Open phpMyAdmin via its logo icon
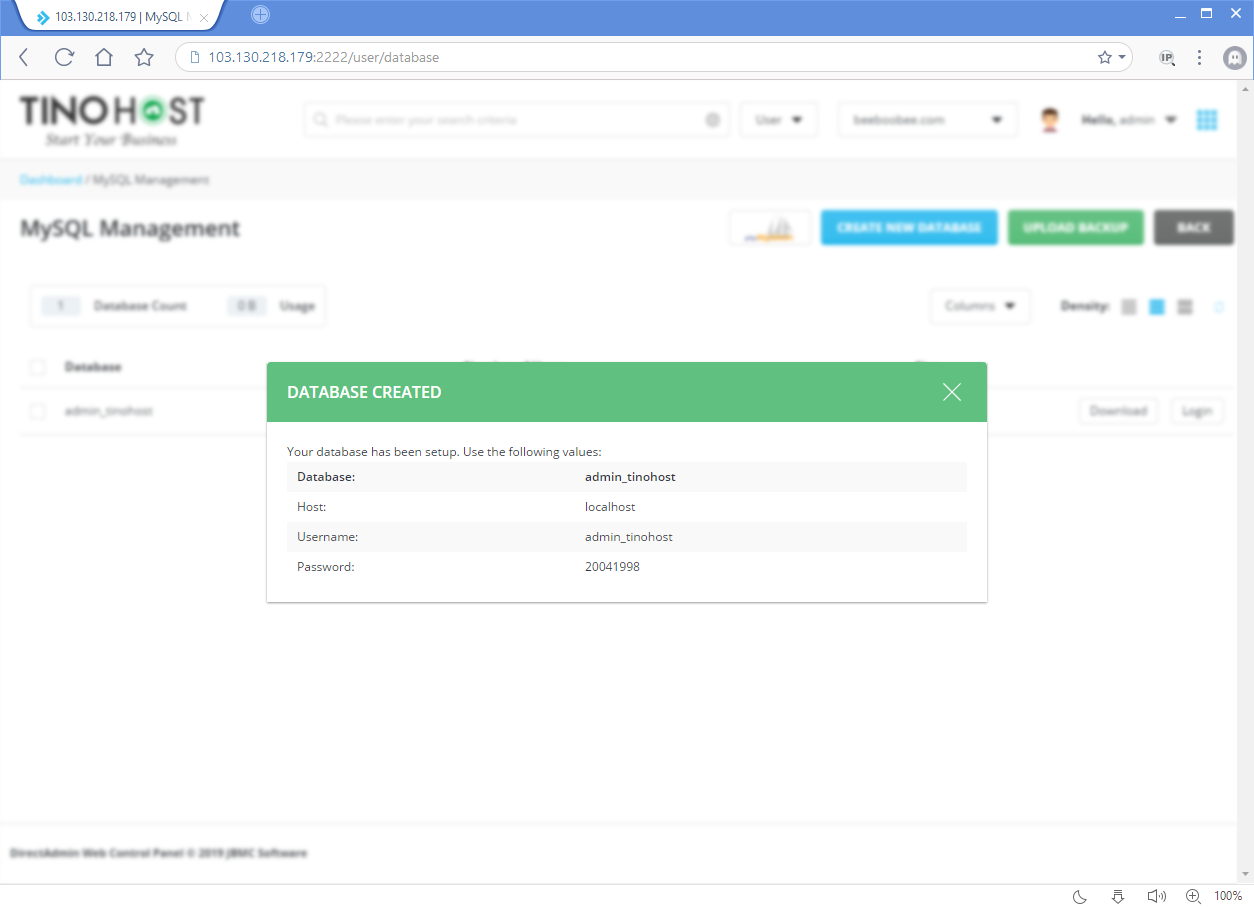This screenshot has height=908, width=1254. point(769,227)
